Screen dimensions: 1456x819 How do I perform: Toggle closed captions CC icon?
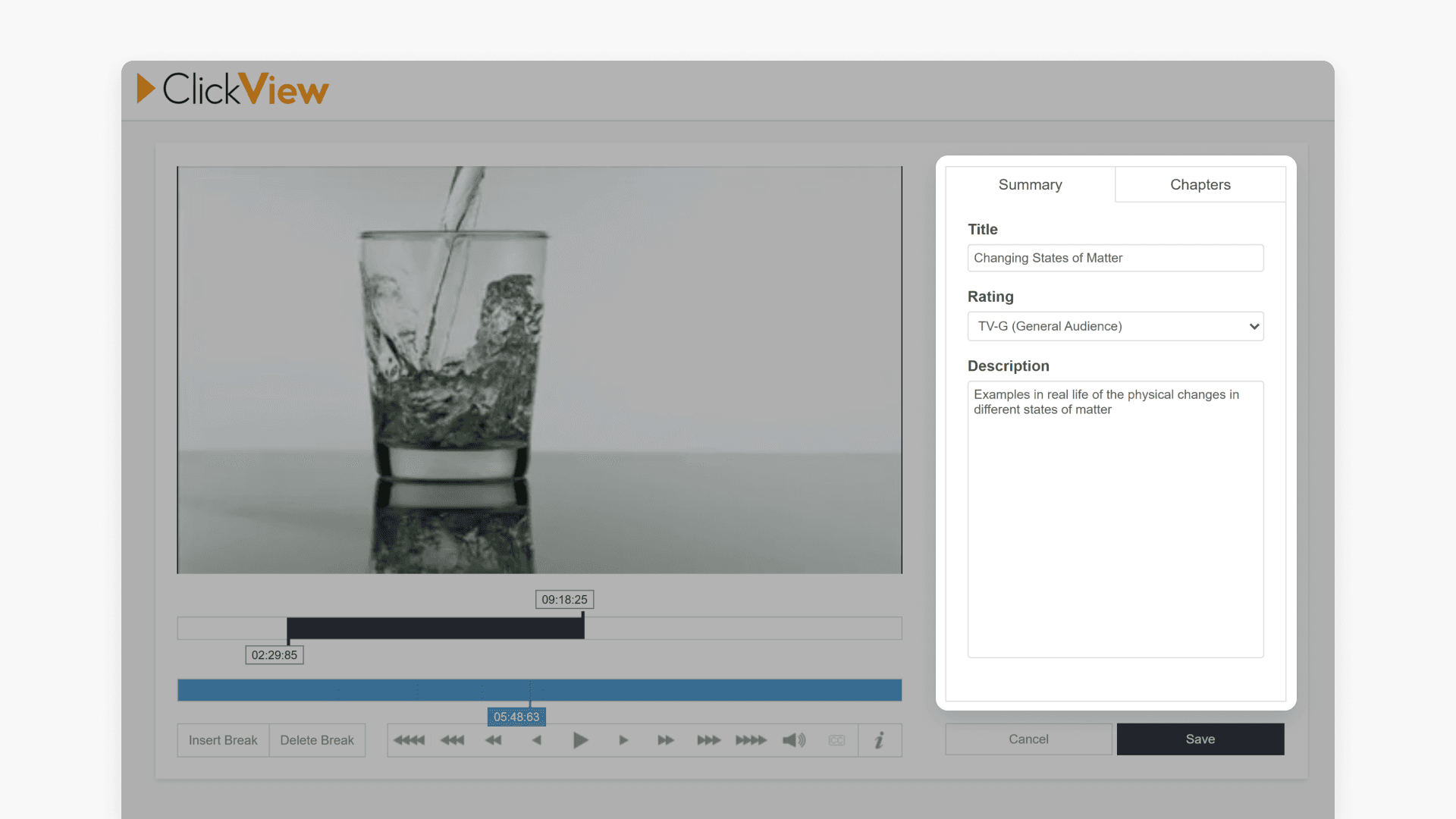click(x=836, y=740)
